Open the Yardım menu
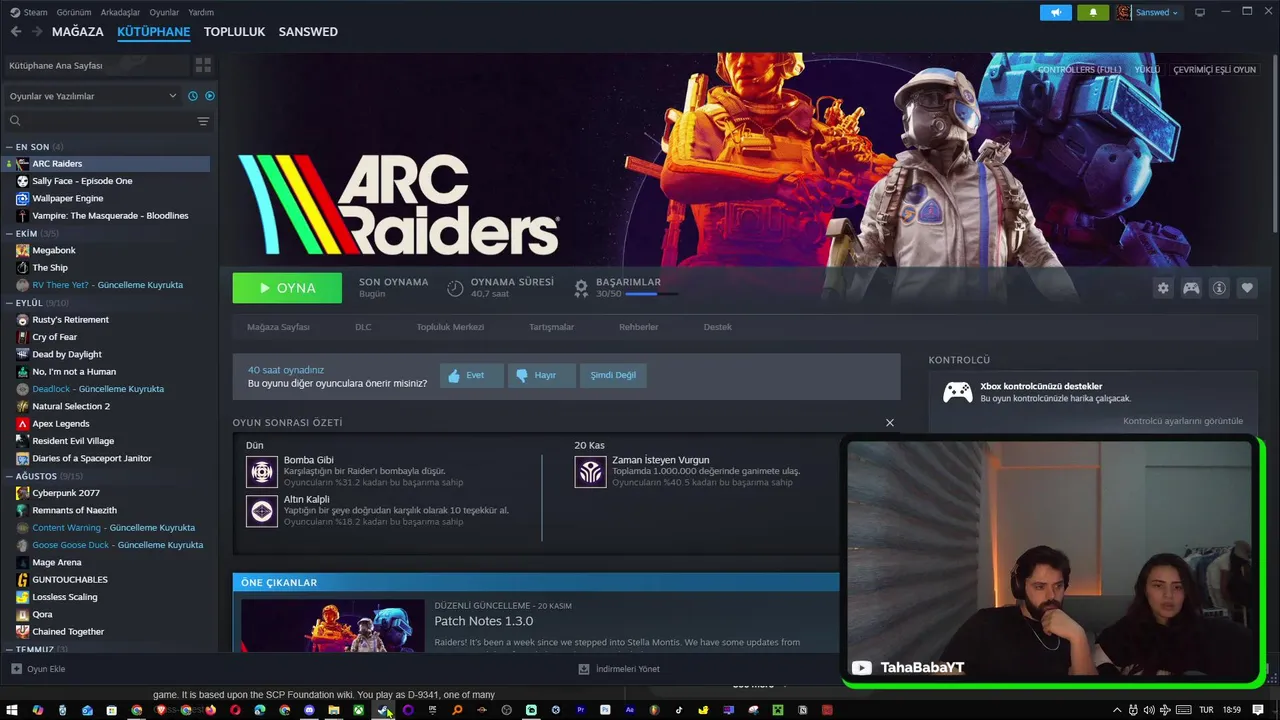This screenshot has width=1280, height=720. (201, 12)
